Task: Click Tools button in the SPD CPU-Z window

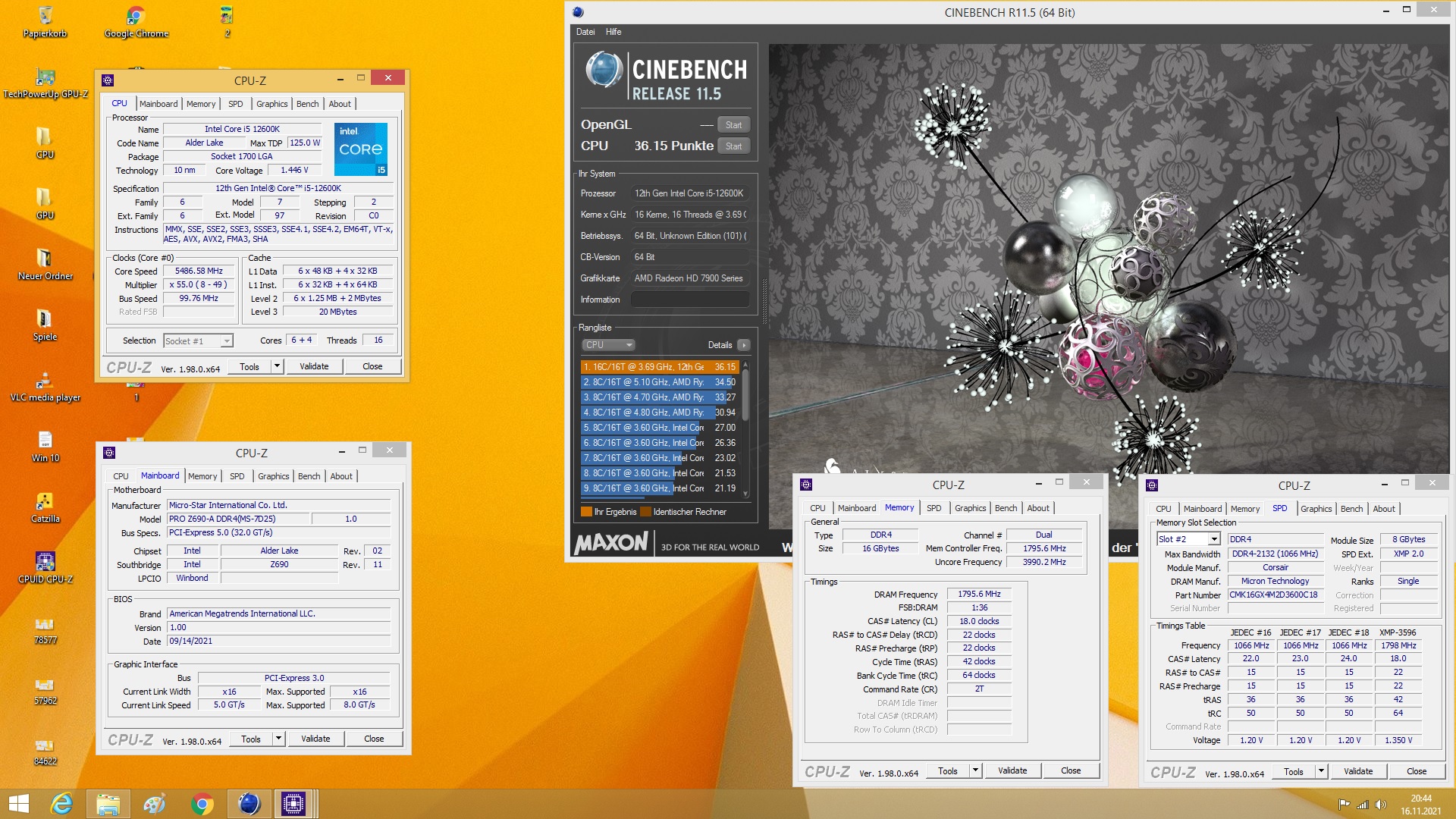Action: (1294, 771)
